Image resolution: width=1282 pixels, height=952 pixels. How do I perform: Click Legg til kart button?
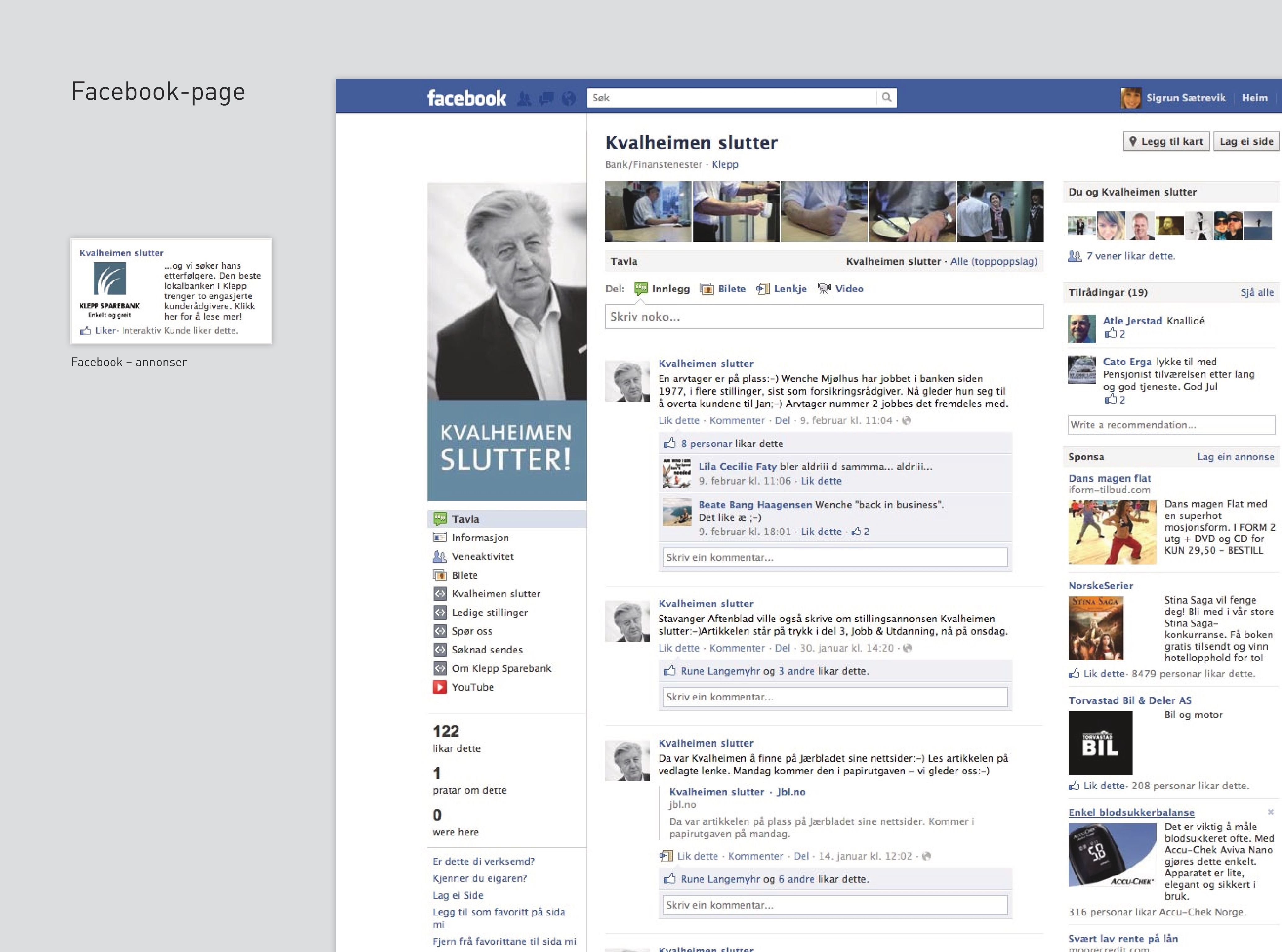[x=1166, y=141]
